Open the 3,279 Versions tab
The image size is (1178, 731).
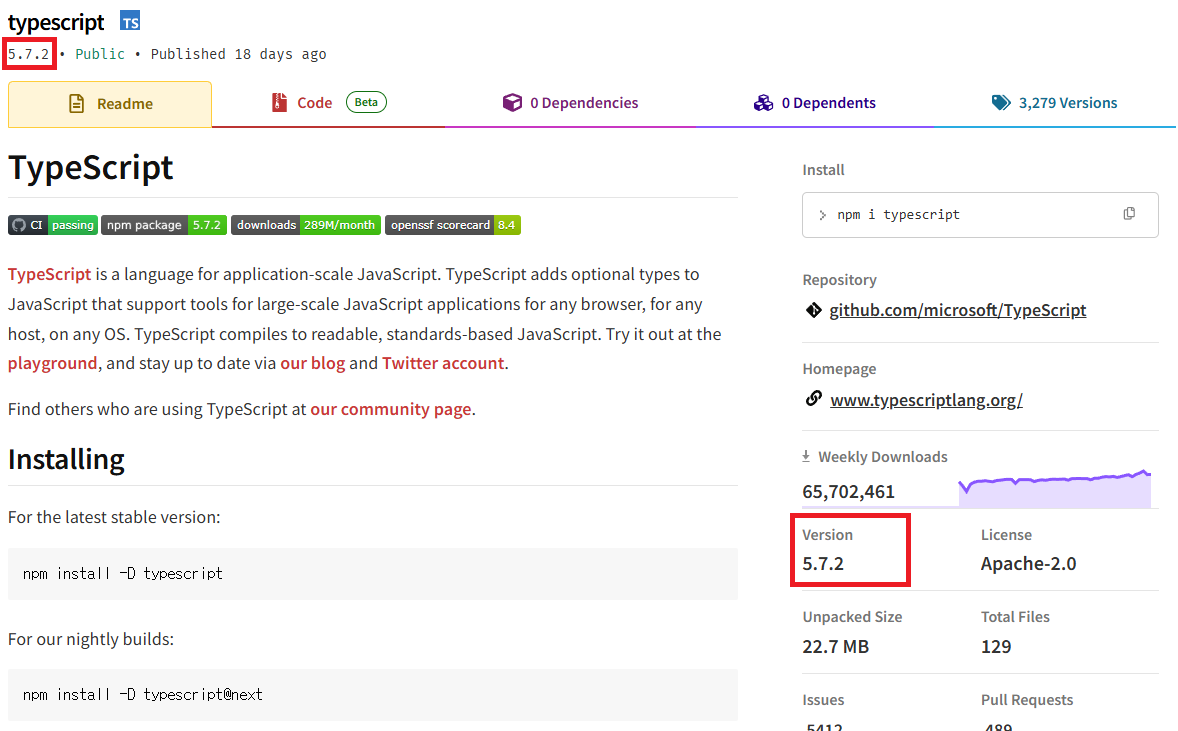point(1055,103)
